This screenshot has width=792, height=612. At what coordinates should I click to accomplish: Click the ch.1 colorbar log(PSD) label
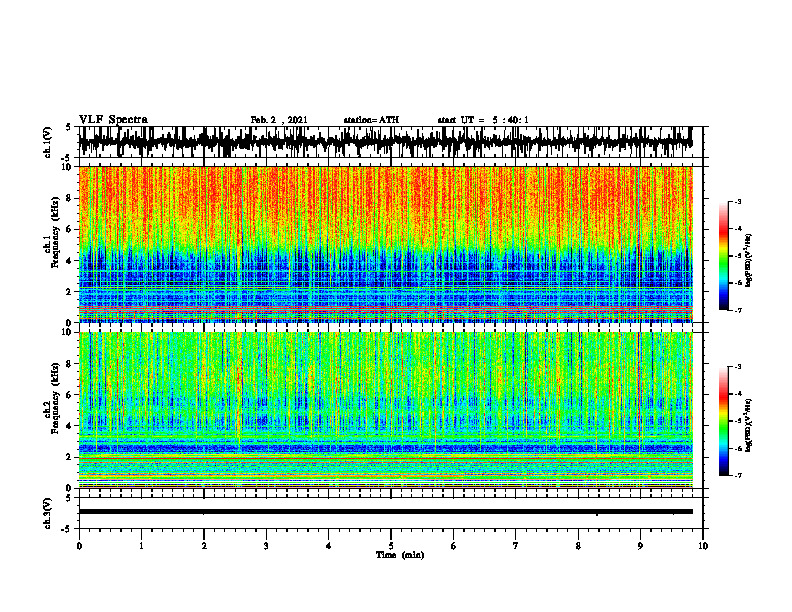[x=749, y=260]
